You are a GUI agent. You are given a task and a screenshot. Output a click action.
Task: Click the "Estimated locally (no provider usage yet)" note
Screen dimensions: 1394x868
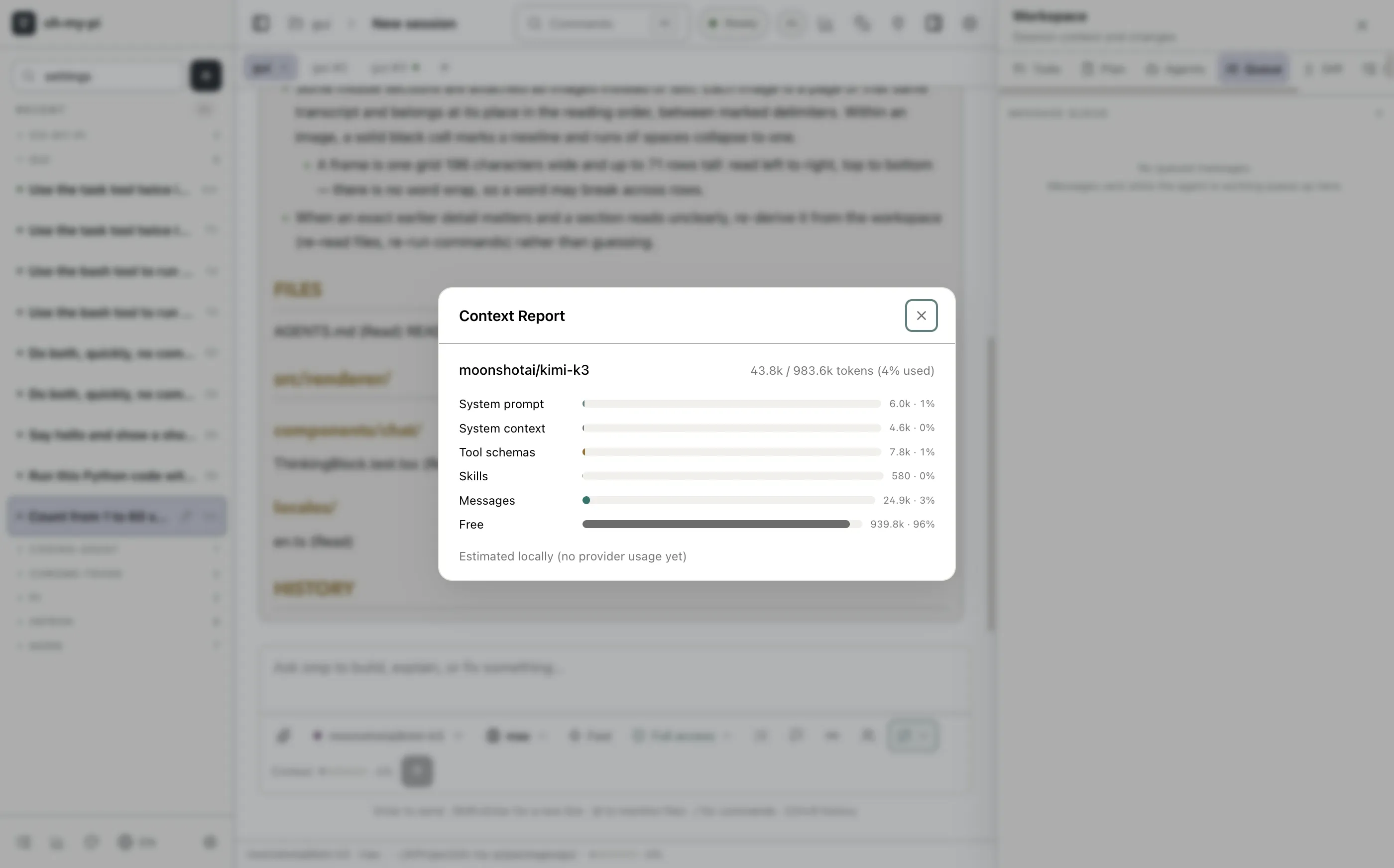click(x=573, y=556)
